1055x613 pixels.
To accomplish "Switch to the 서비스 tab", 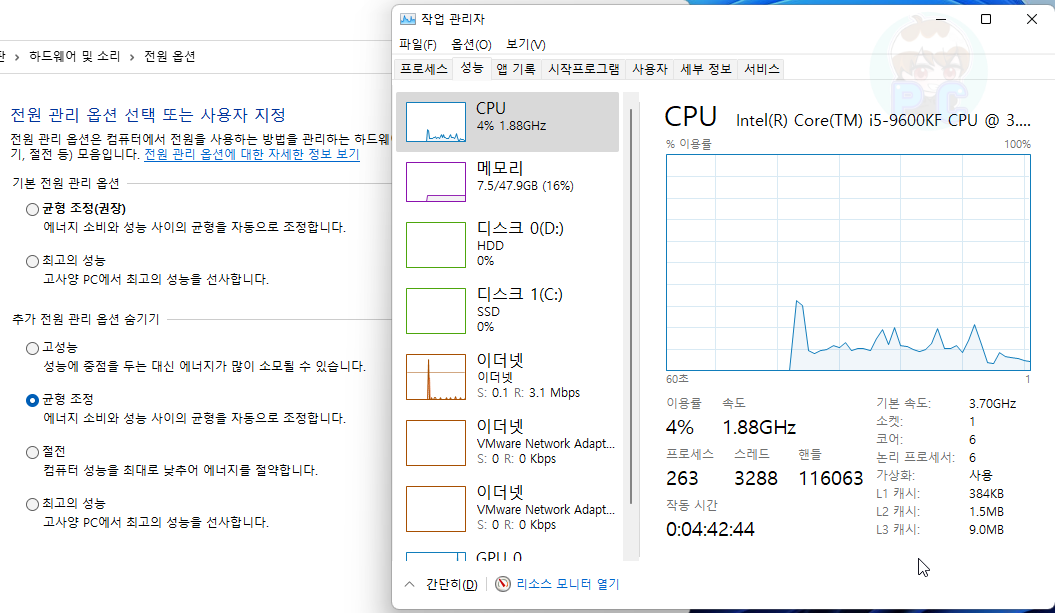I will click(762, 69).
